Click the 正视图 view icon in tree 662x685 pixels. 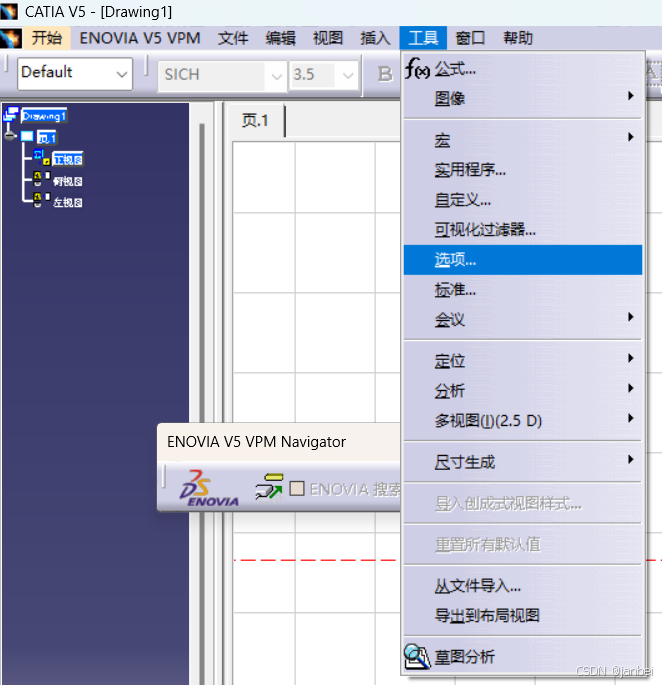point(42,157)
